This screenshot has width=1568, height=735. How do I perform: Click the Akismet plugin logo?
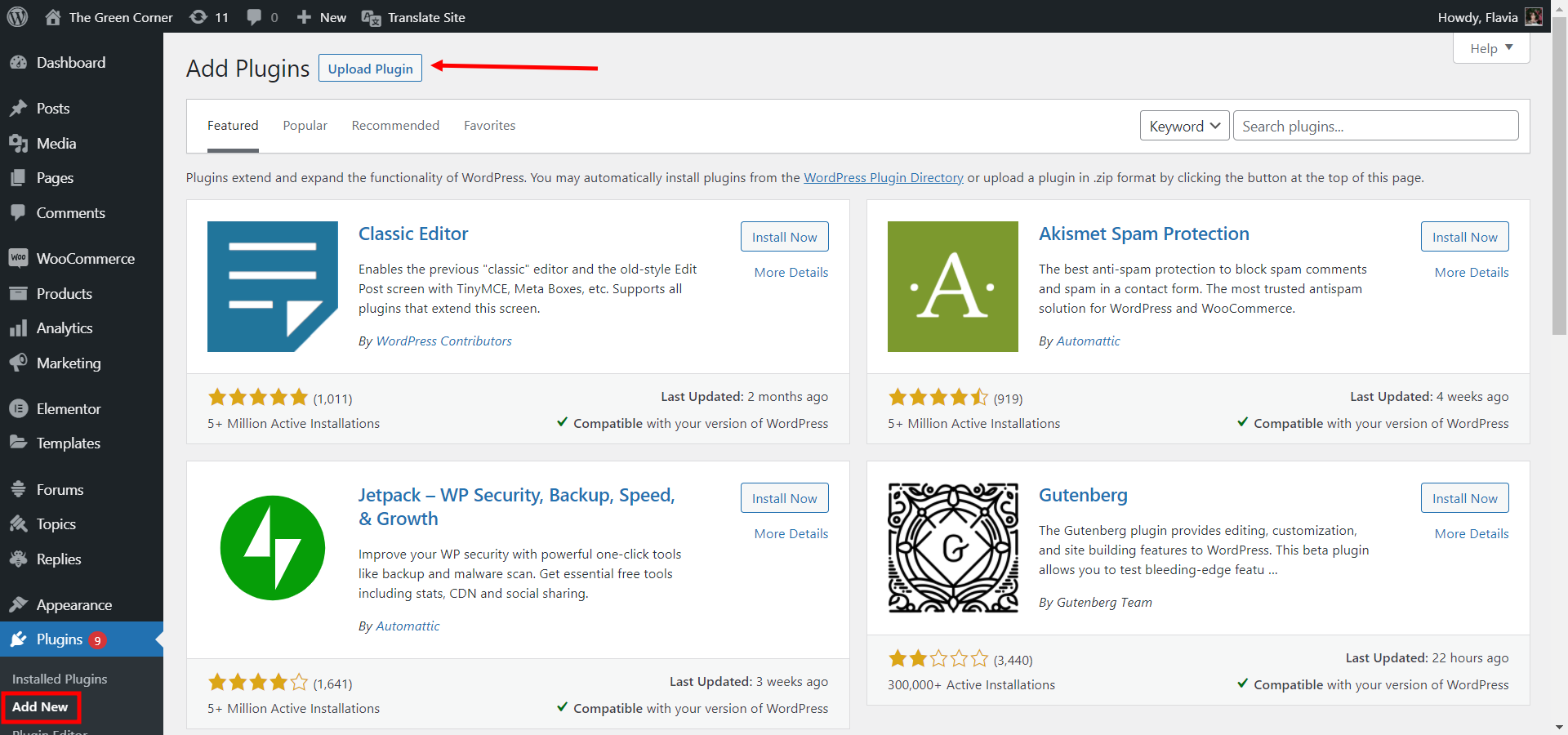click(952, 287)
